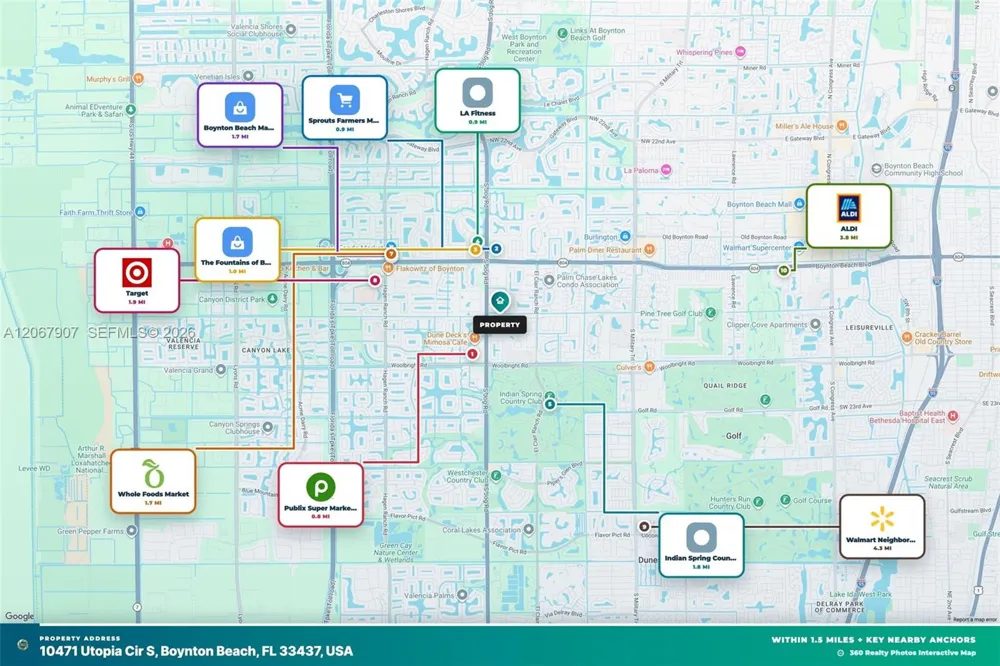The width and height of the screenshot is (1000, 666).
Task: Click the Report a map error link
Action: click(x=974, y=619)
